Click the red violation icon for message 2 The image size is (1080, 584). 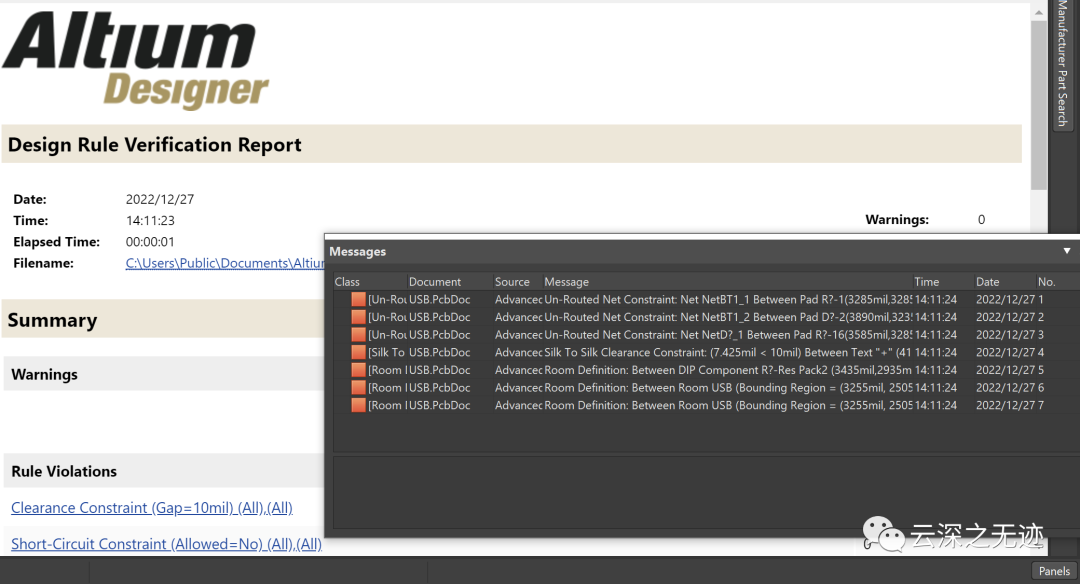pyautogui.click(x=358, y=317)
